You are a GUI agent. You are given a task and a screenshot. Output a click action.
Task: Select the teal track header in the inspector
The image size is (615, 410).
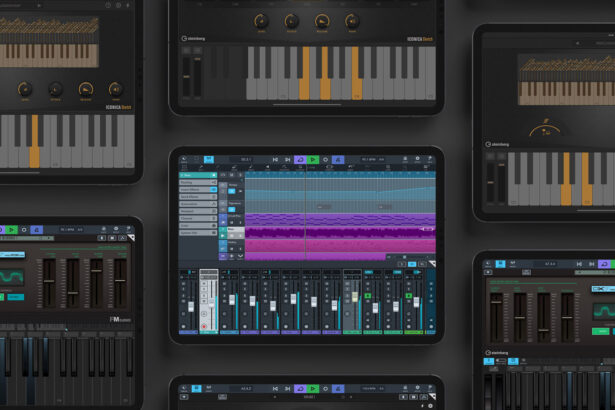[x=198, y=175]
